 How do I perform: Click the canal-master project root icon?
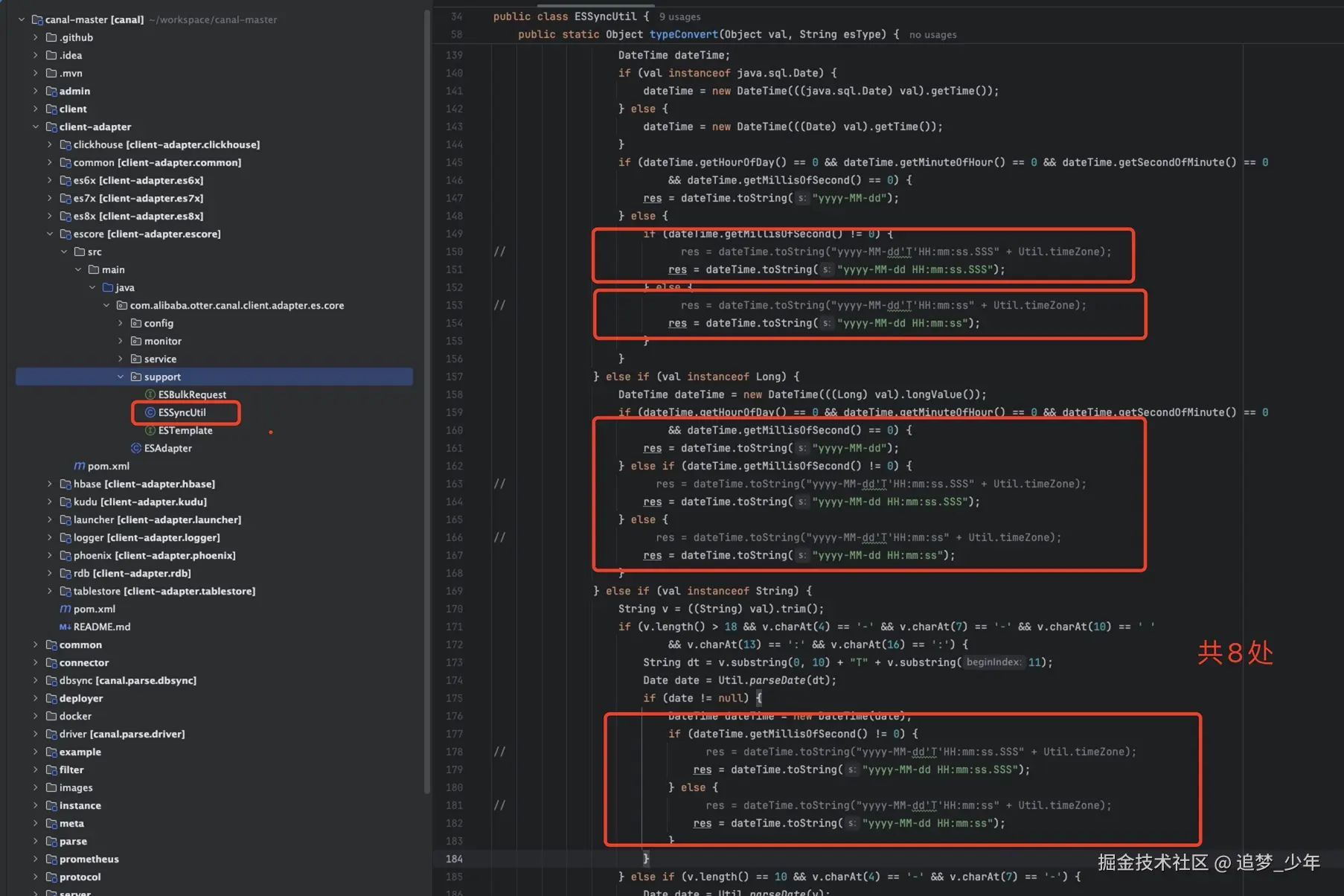pyautogui.click(x=37, y=19)
